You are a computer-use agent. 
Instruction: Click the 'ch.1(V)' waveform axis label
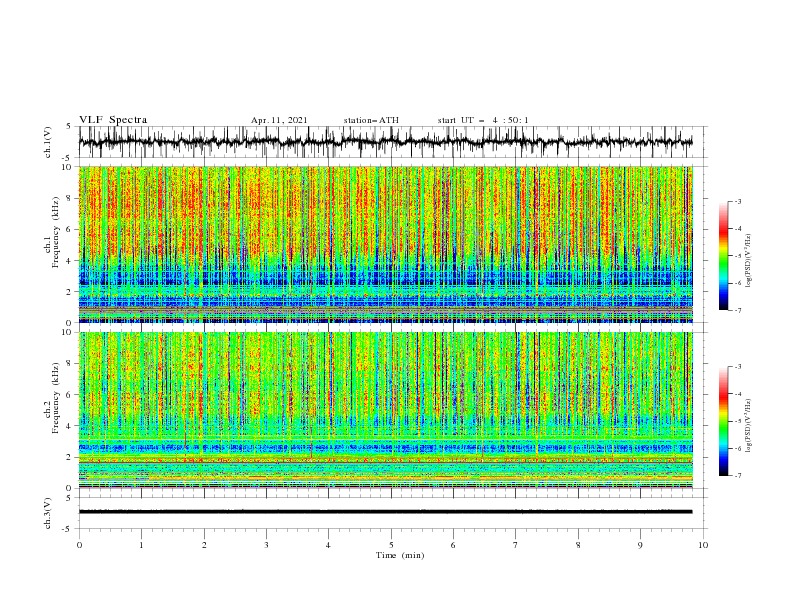(x=48, y=142)
